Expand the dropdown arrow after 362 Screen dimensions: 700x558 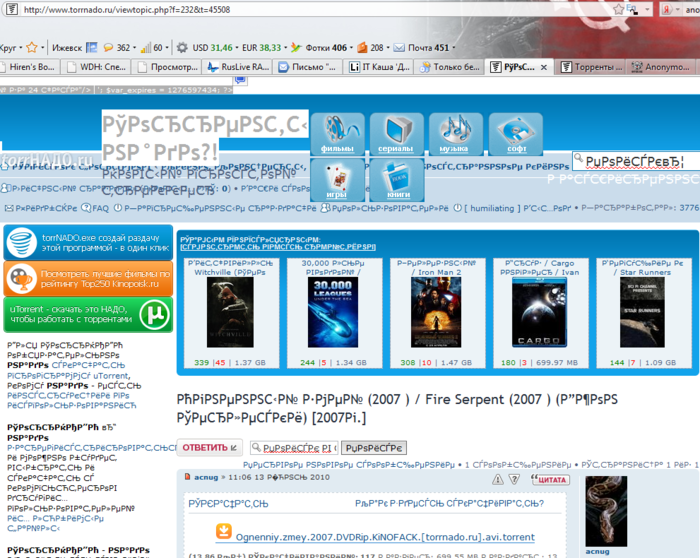(134, 47)
